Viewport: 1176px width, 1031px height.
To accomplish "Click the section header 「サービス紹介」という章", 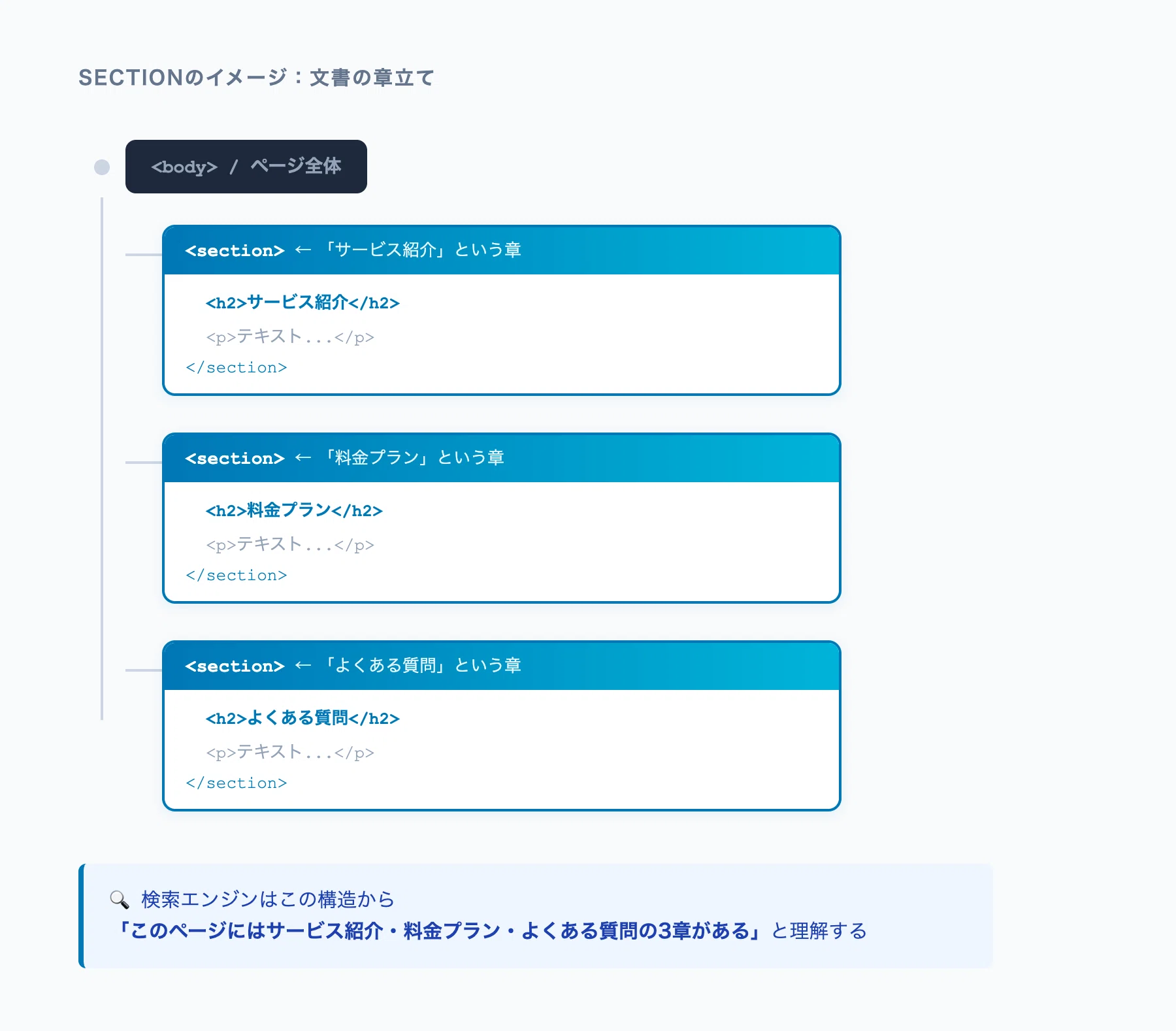I will pyautogui.click(x=501, y=250).
